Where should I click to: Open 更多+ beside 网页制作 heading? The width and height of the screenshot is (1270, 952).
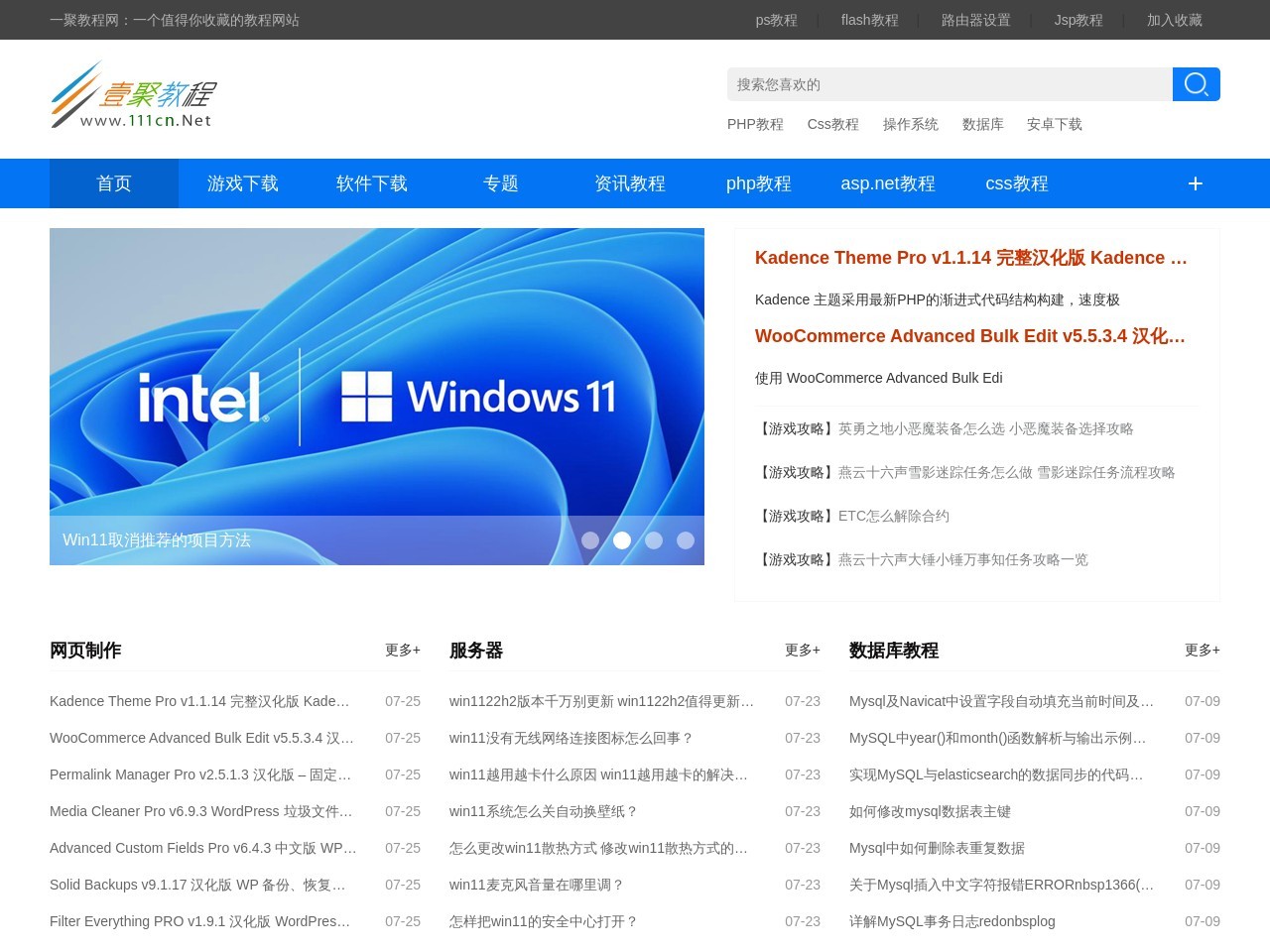402,650
